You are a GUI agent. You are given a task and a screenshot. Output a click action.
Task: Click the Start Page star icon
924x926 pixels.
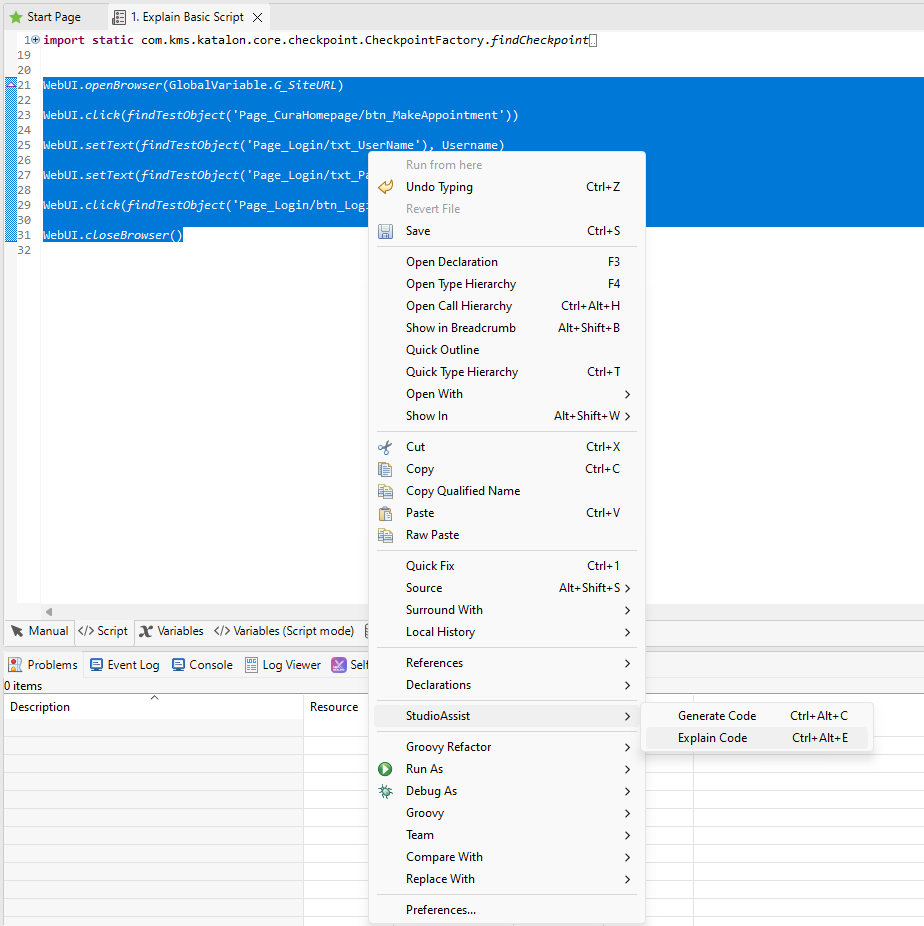[x=16, y=17]
